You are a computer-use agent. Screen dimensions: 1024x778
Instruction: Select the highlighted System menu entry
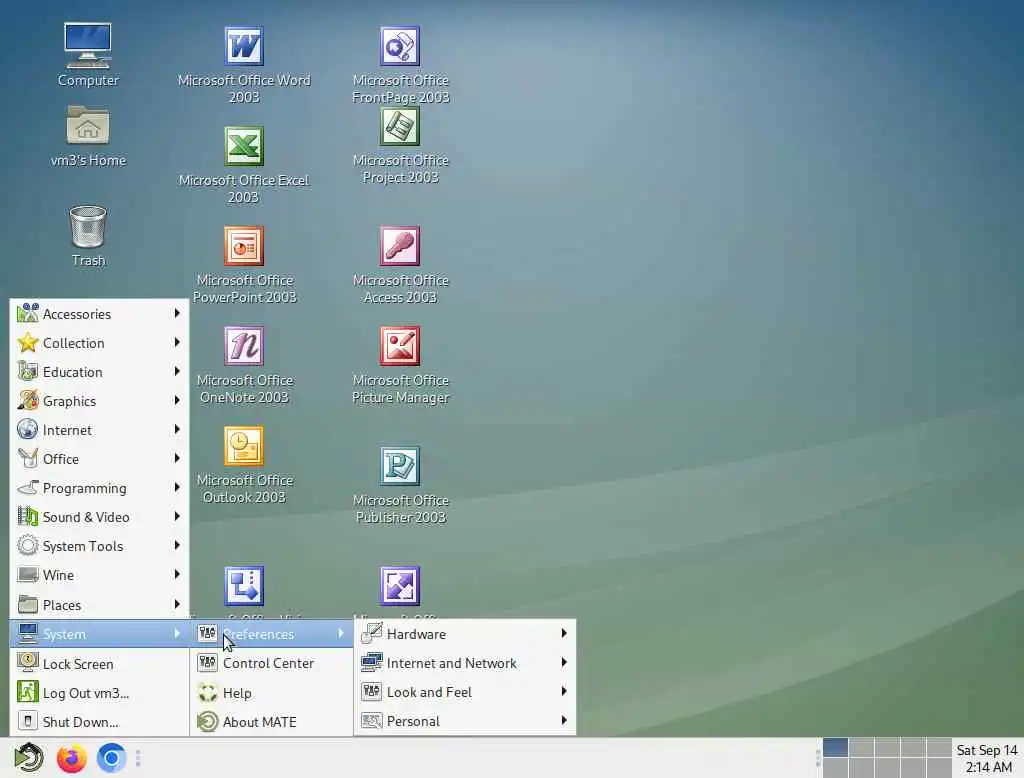coord(99,634)
